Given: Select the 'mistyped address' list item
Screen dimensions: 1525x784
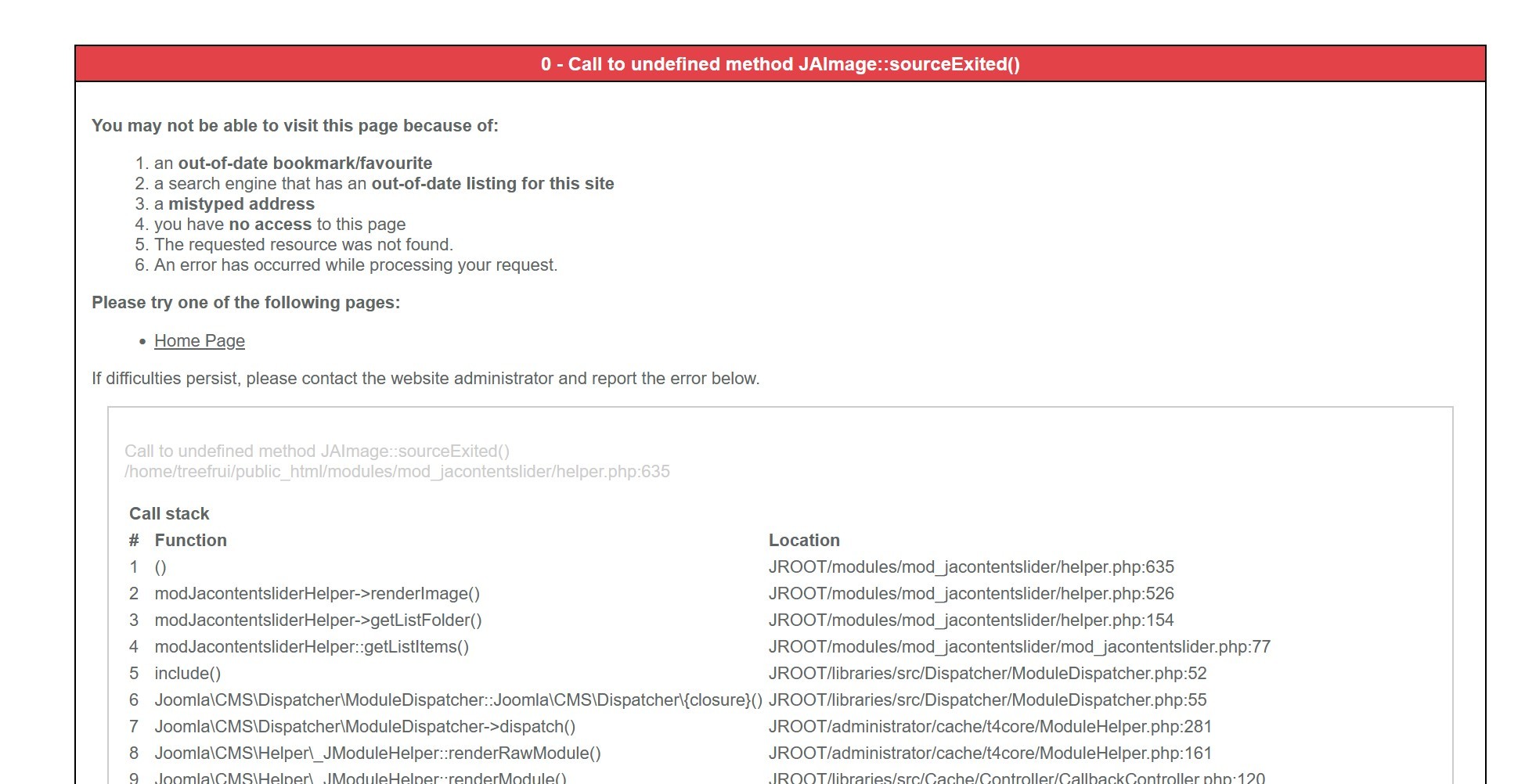Looking at the screenshot, I should [x=241, y=204].
